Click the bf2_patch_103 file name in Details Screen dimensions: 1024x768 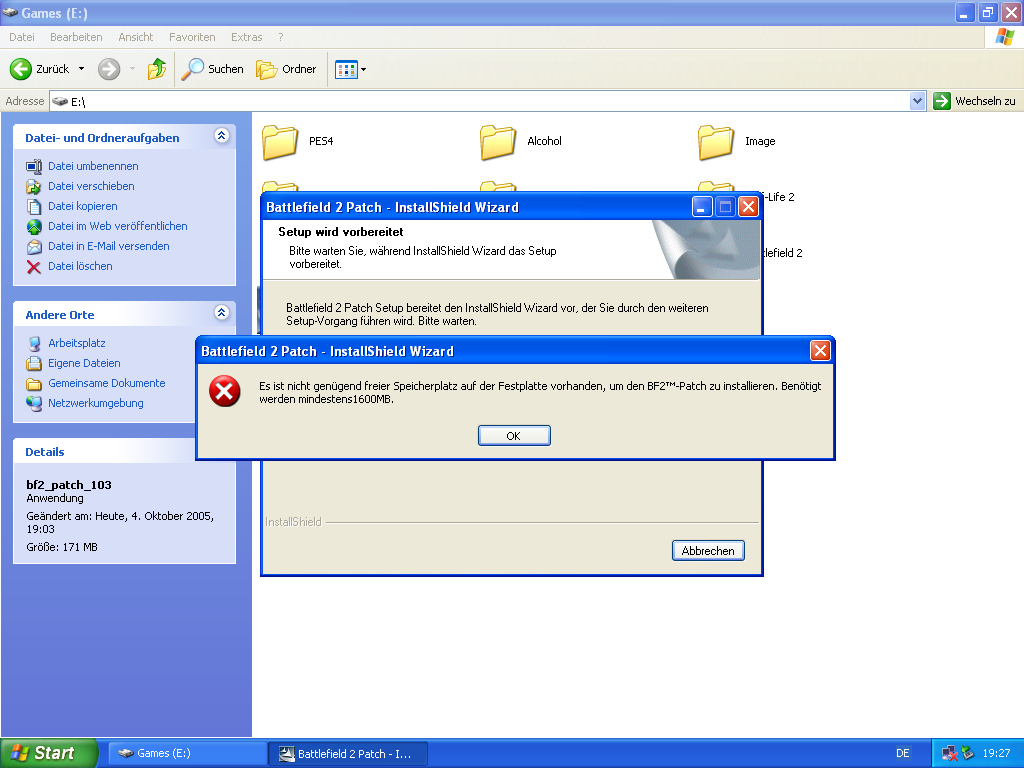point(69,485)
